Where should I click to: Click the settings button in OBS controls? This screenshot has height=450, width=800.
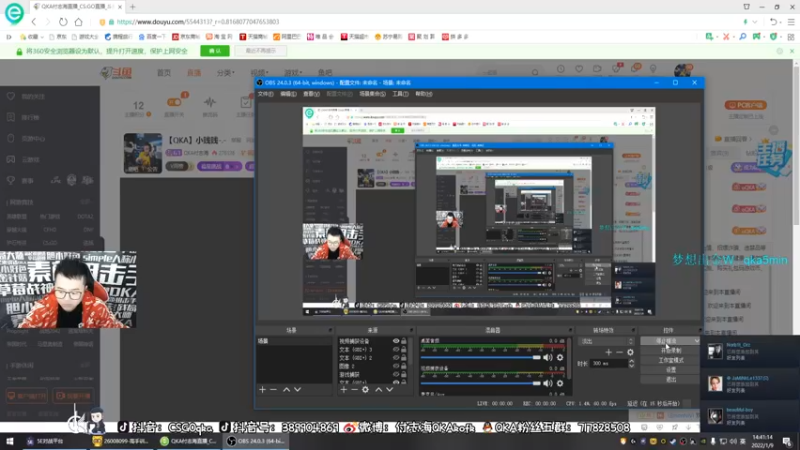point(670,370)
